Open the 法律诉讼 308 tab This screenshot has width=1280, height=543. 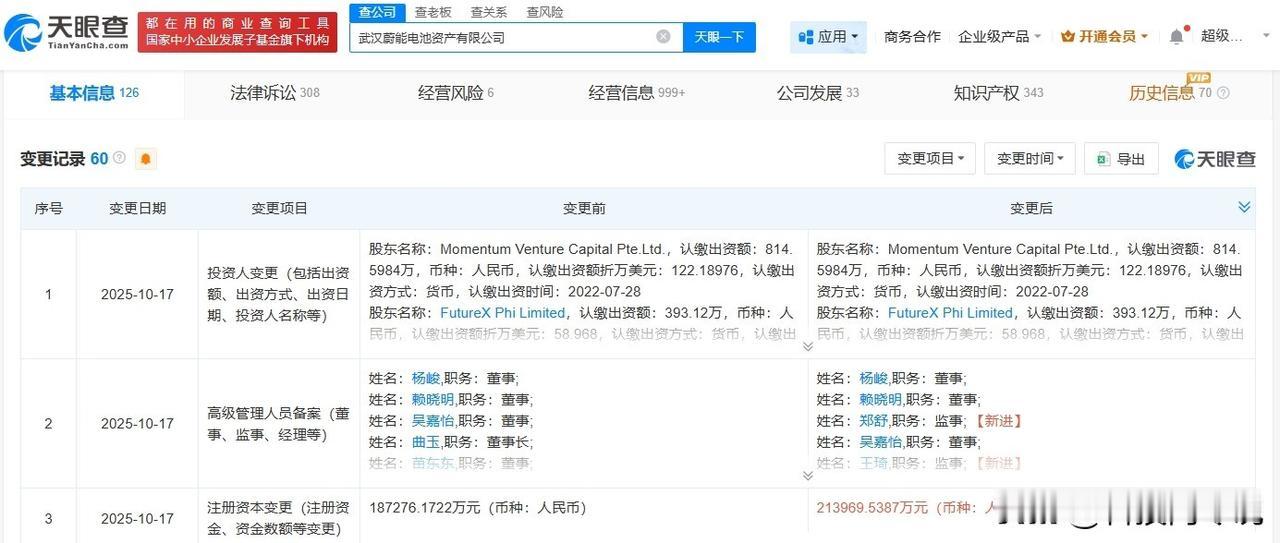pos(275,93)
